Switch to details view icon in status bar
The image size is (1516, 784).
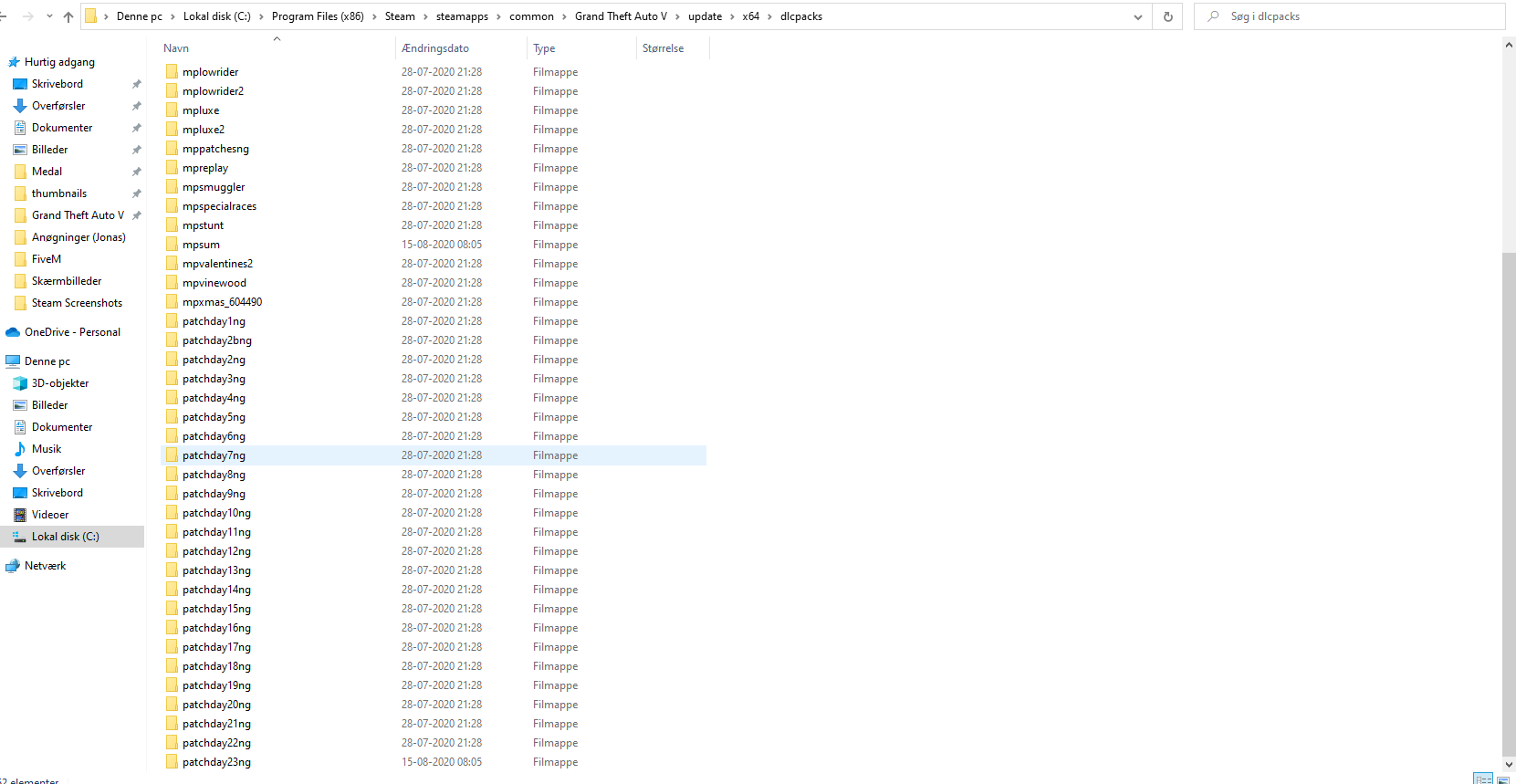click(x=1484, y=779)
